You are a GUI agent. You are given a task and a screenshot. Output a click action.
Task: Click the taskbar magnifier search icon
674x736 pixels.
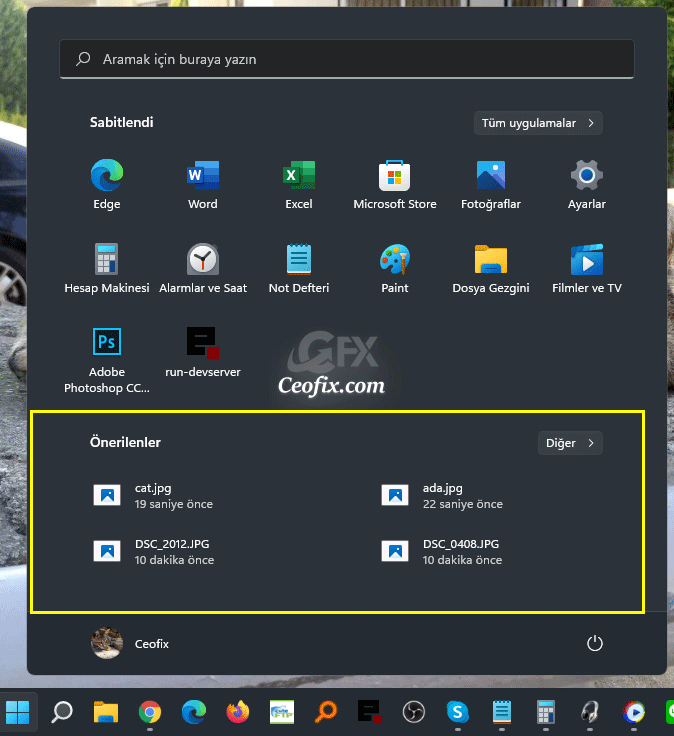(62, 712)
